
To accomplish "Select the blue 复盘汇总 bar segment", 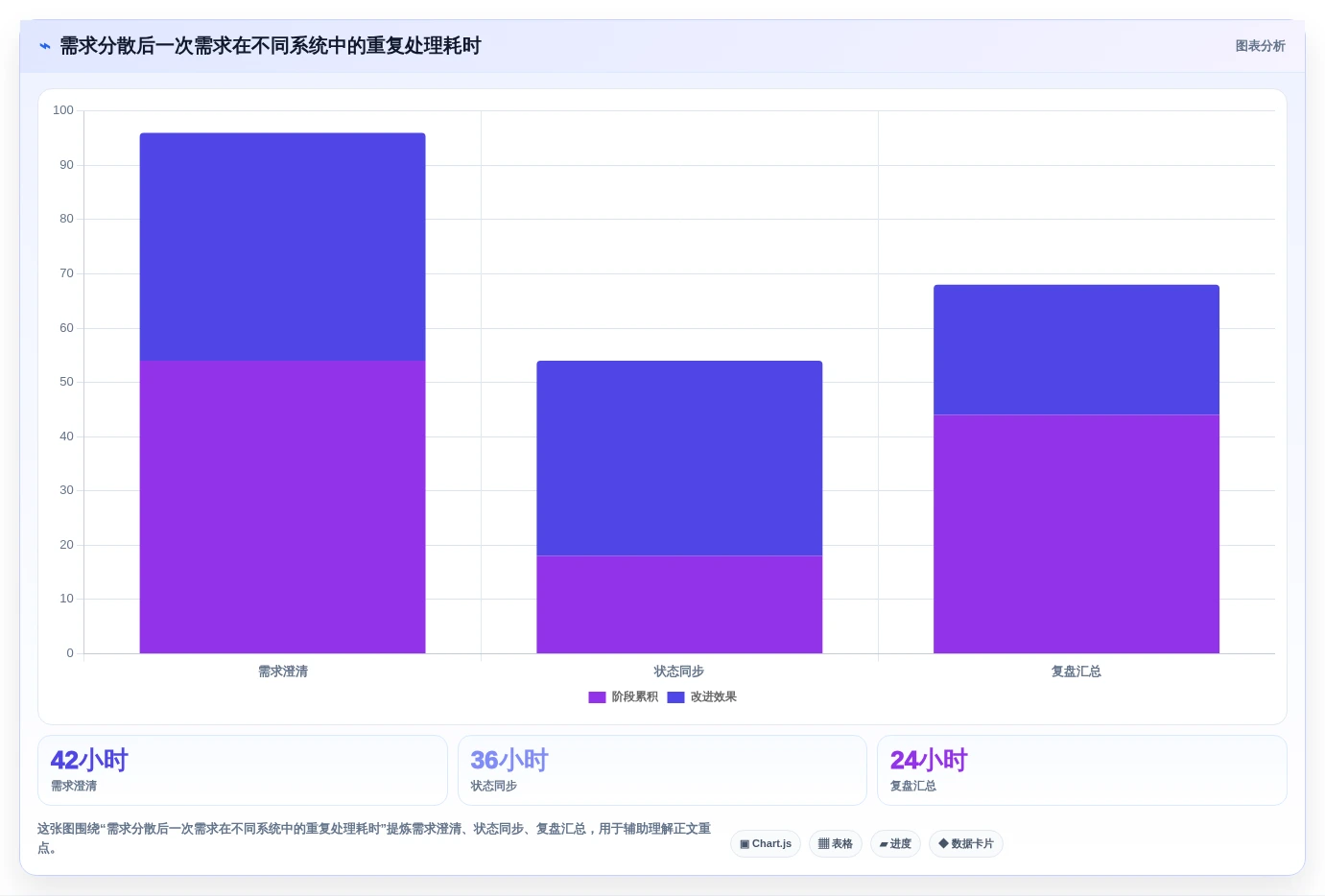I will [x=1077, y=350].
